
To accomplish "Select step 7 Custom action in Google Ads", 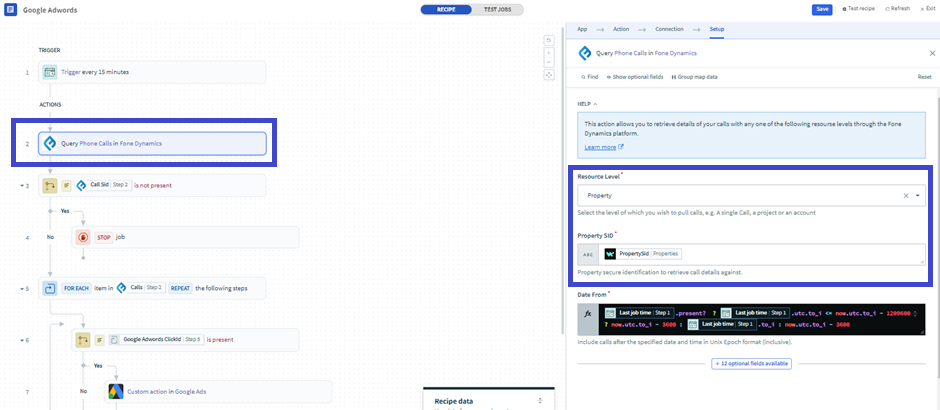I will point(218,391).
